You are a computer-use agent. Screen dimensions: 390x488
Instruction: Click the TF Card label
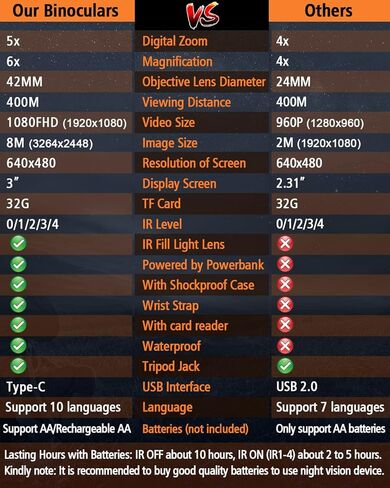click(161, 204)
